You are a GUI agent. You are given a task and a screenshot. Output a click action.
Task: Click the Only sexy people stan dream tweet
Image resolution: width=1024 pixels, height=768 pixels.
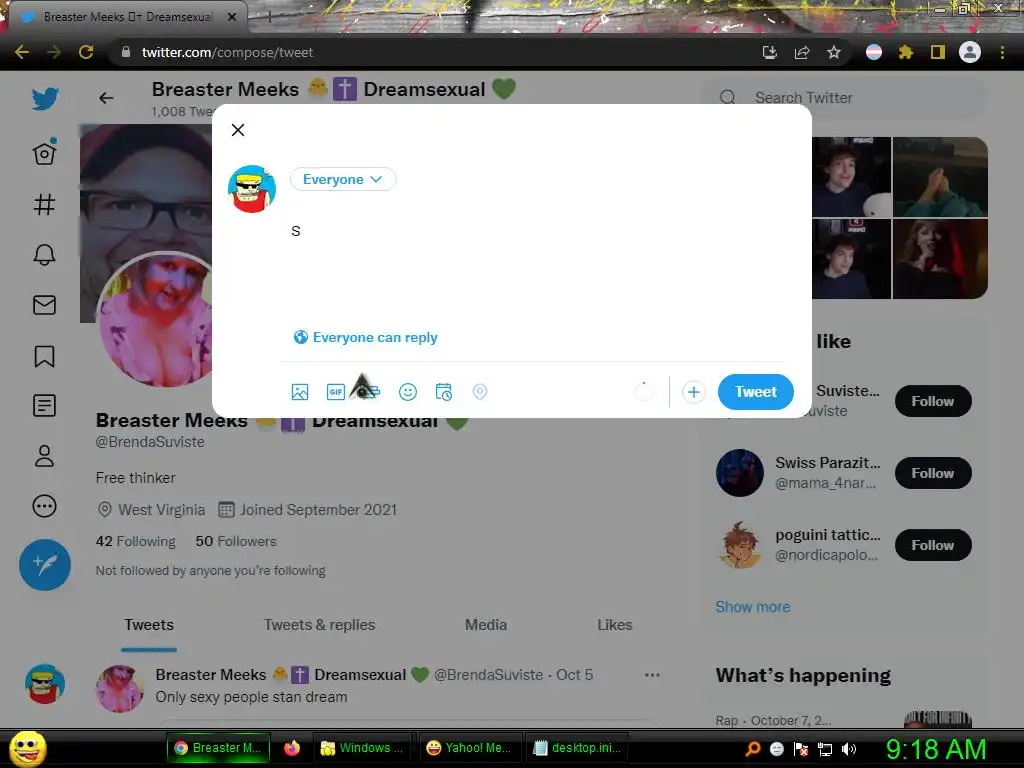tap(251, 697)
